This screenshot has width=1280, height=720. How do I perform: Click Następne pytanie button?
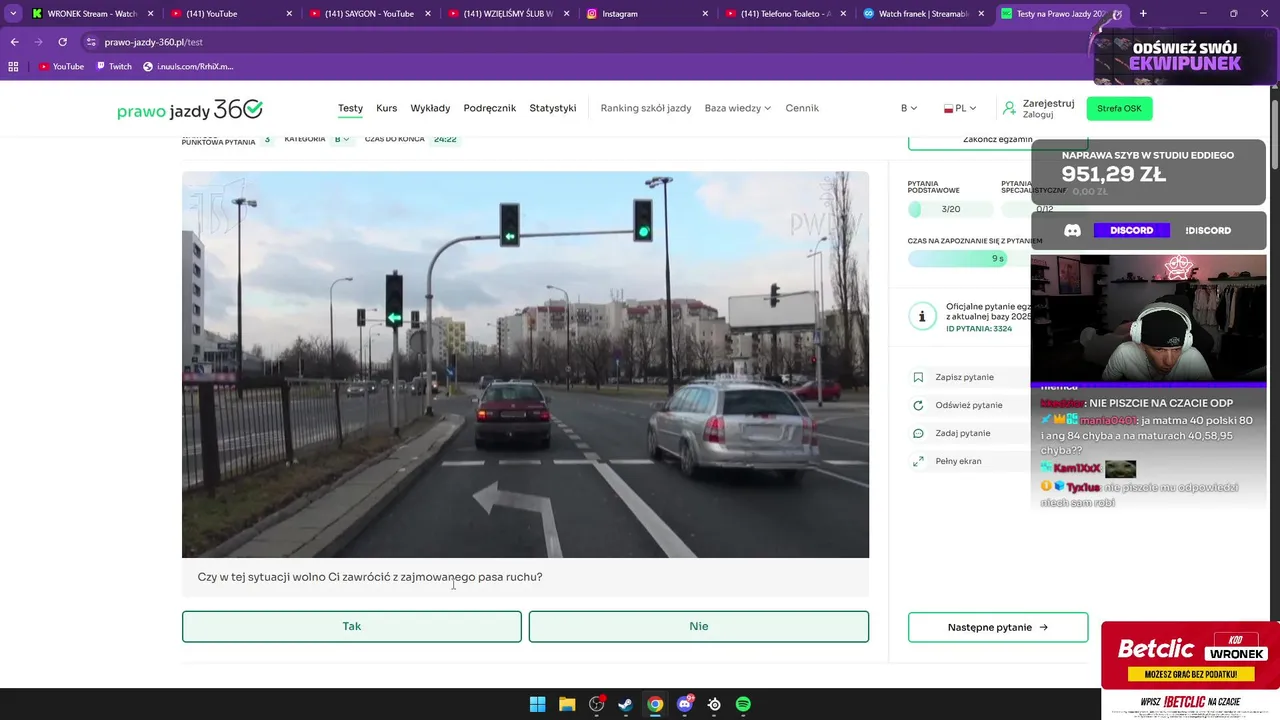(998, 627)
